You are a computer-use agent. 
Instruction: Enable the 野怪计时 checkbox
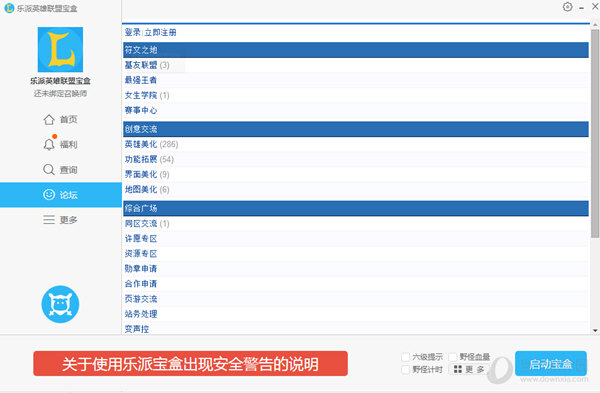(406, 370)
